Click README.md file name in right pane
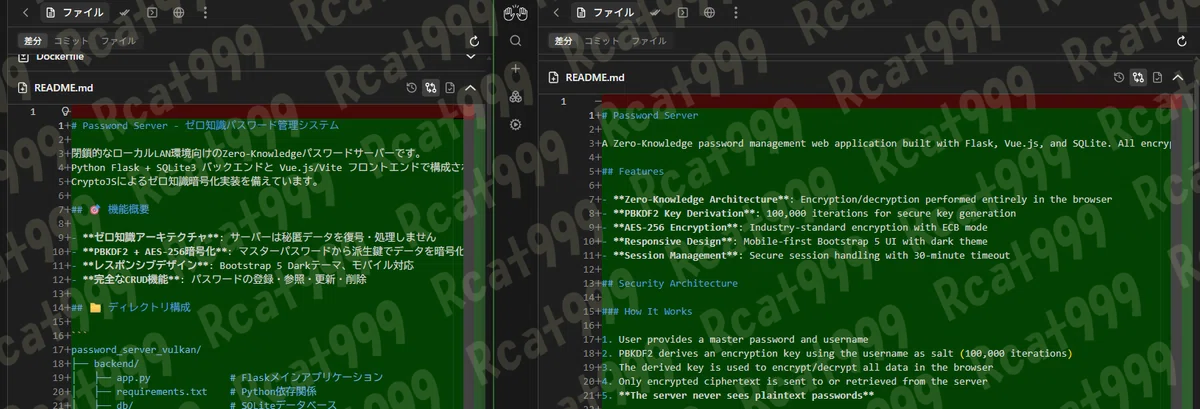The height and width of the screenshot is (409, 1200). click(595, 77)
